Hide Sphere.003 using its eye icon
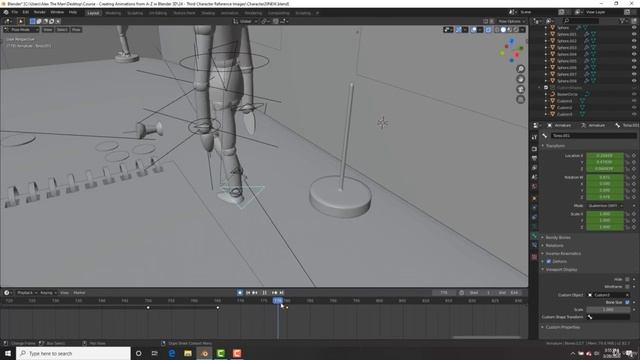This screenshot has width=640, height=360. click(x=634, y=47)
